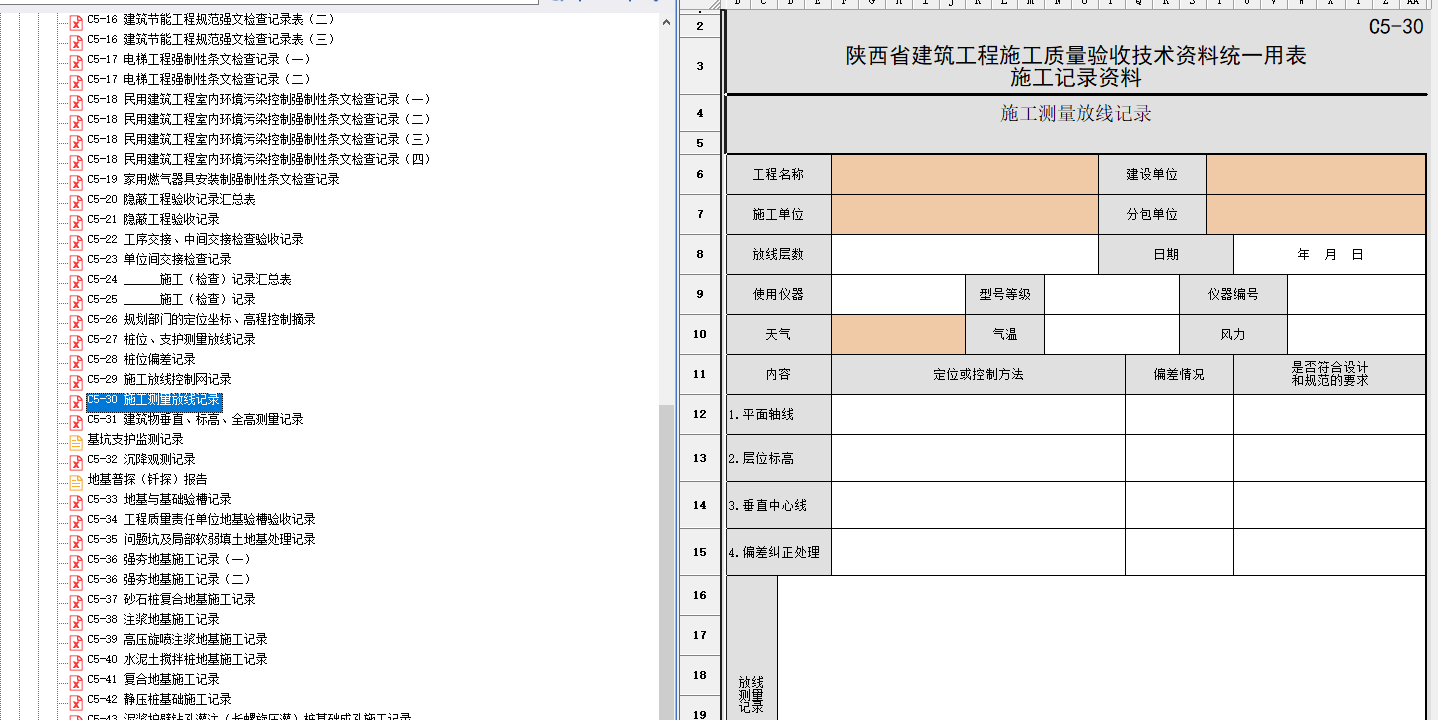The width and height of the screenshot is (1438, 720).
Task: Click the icon beside C5-34 工程质量责任单位地基验槽验收记录
Action: (x=76, y=521)
